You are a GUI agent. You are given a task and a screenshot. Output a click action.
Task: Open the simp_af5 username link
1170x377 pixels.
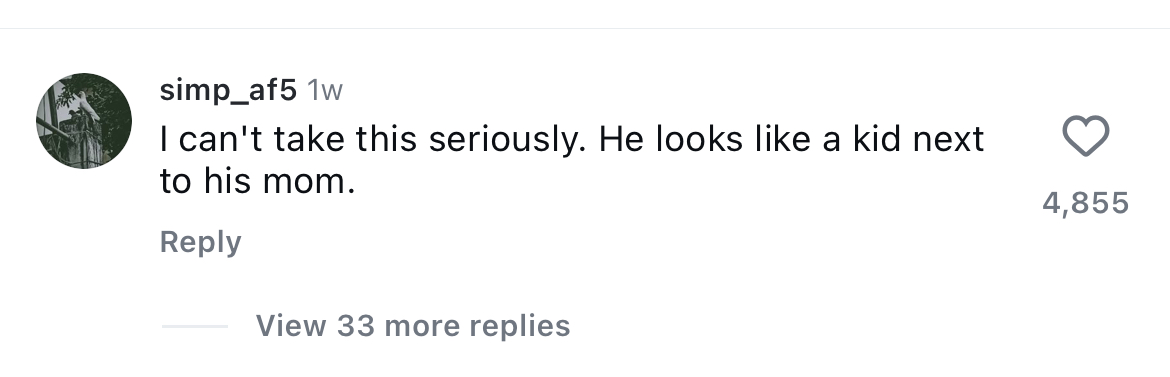pos(228,90)
